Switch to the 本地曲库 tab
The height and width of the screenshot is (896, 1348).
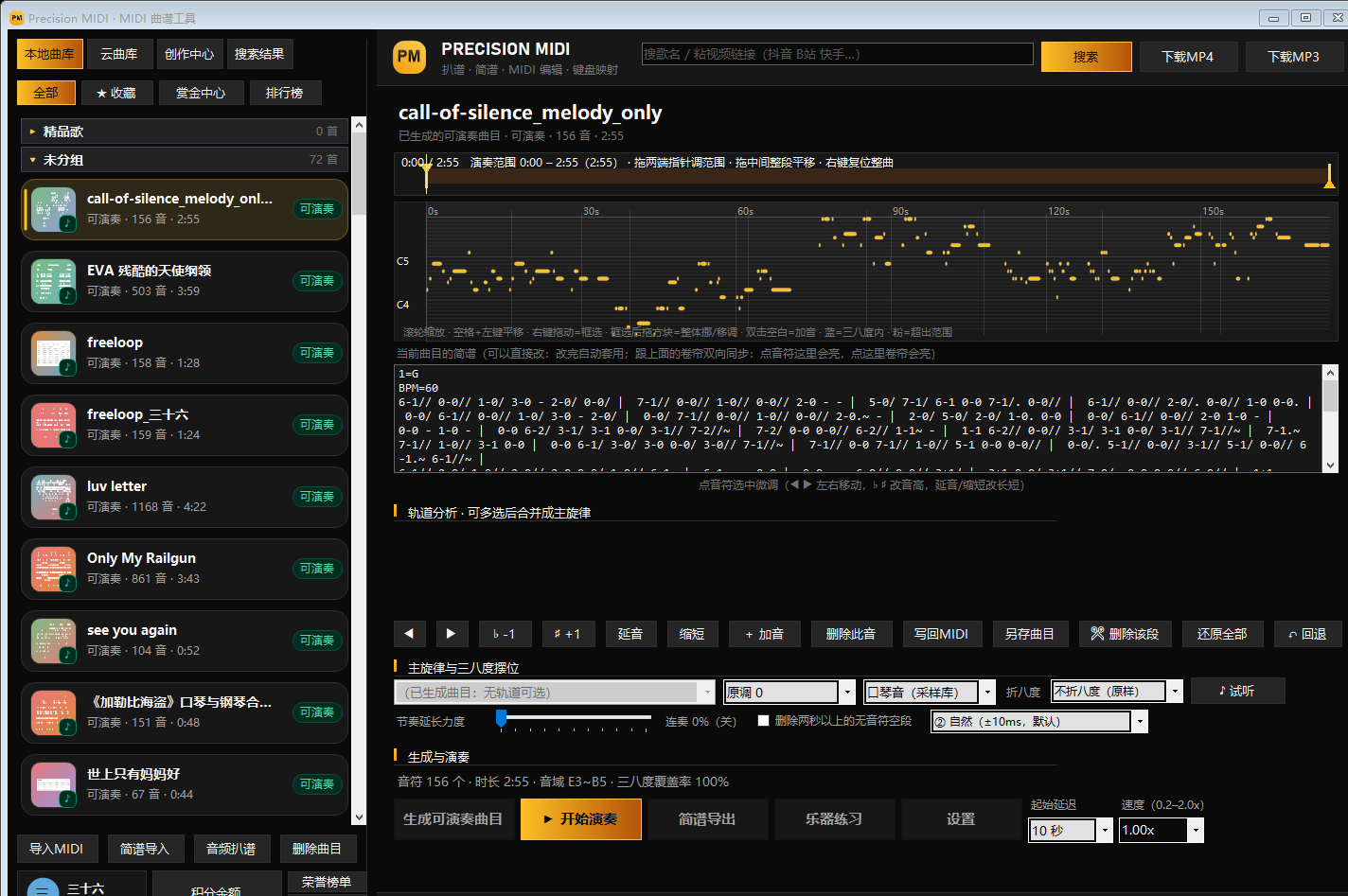pyautogui.click(x=50, y=54)
